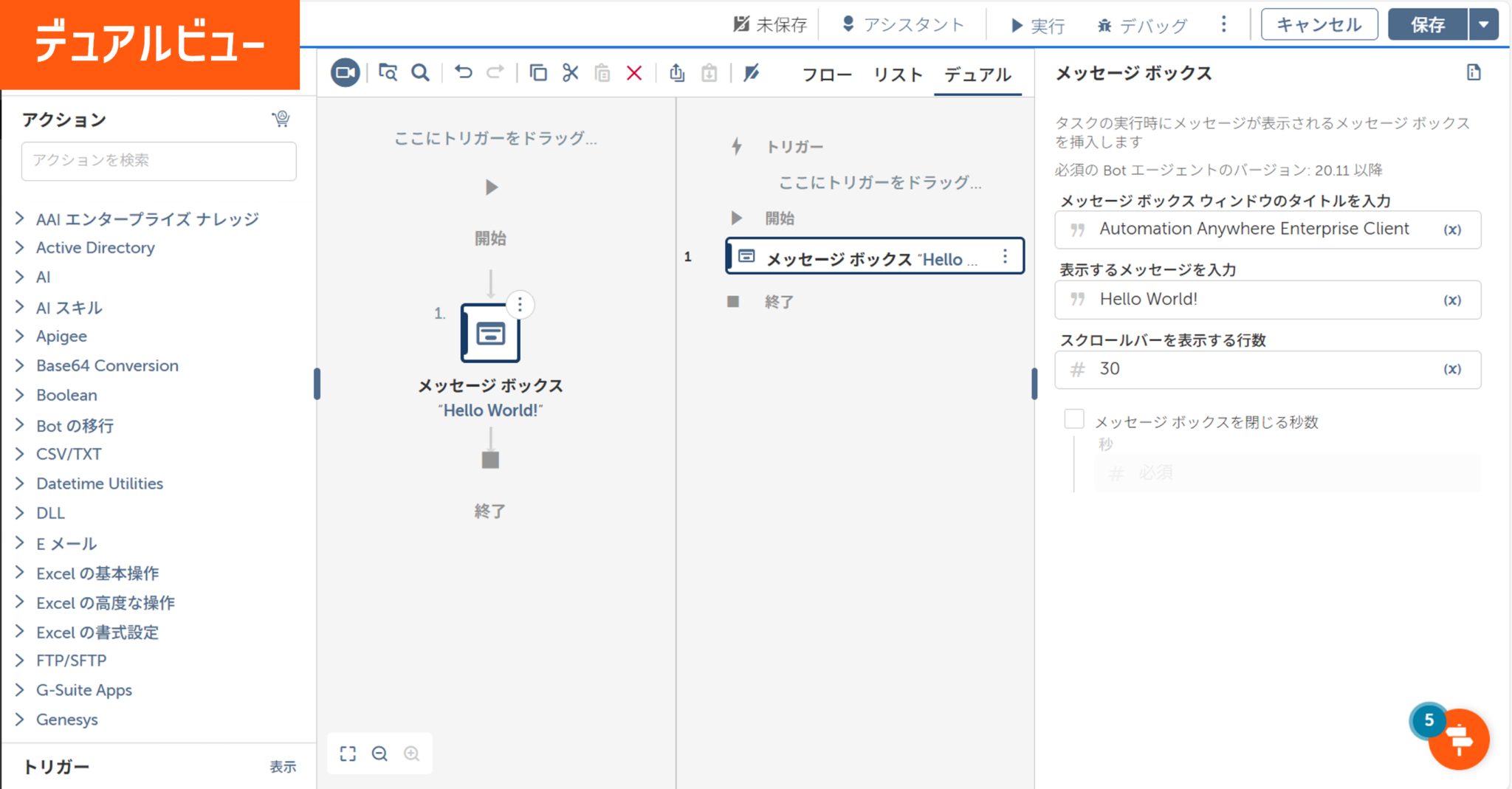Click the fit-to-screen icon at canvas bottom
The image size is (1512, 789).
point(348,753)
